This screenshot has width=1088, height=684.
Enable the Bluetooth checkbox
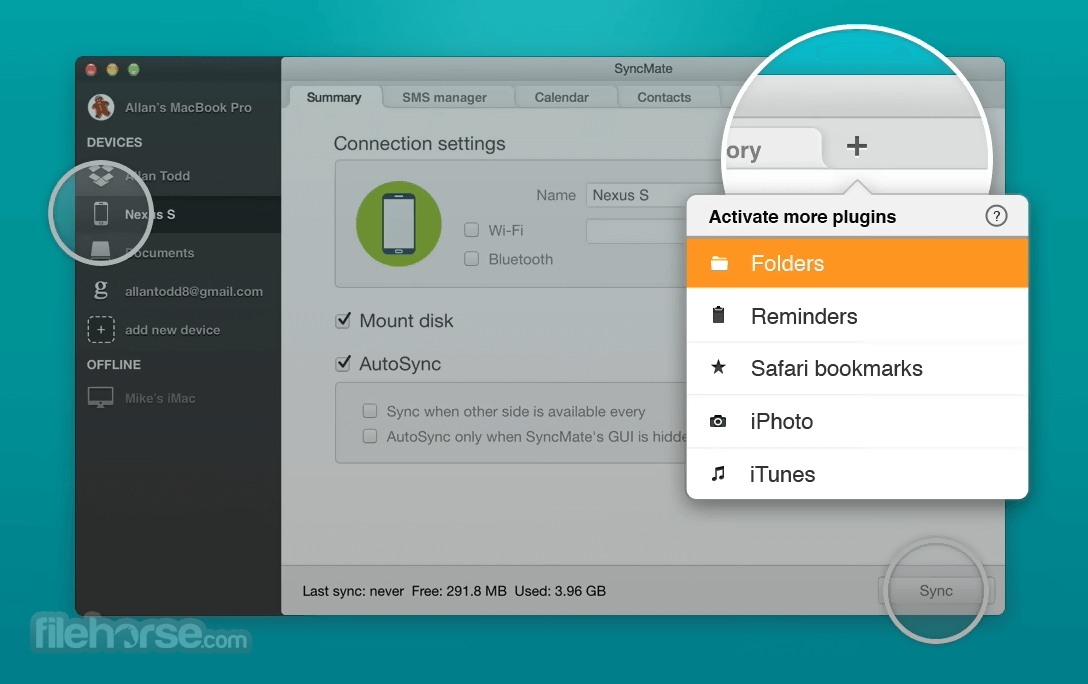472,259
